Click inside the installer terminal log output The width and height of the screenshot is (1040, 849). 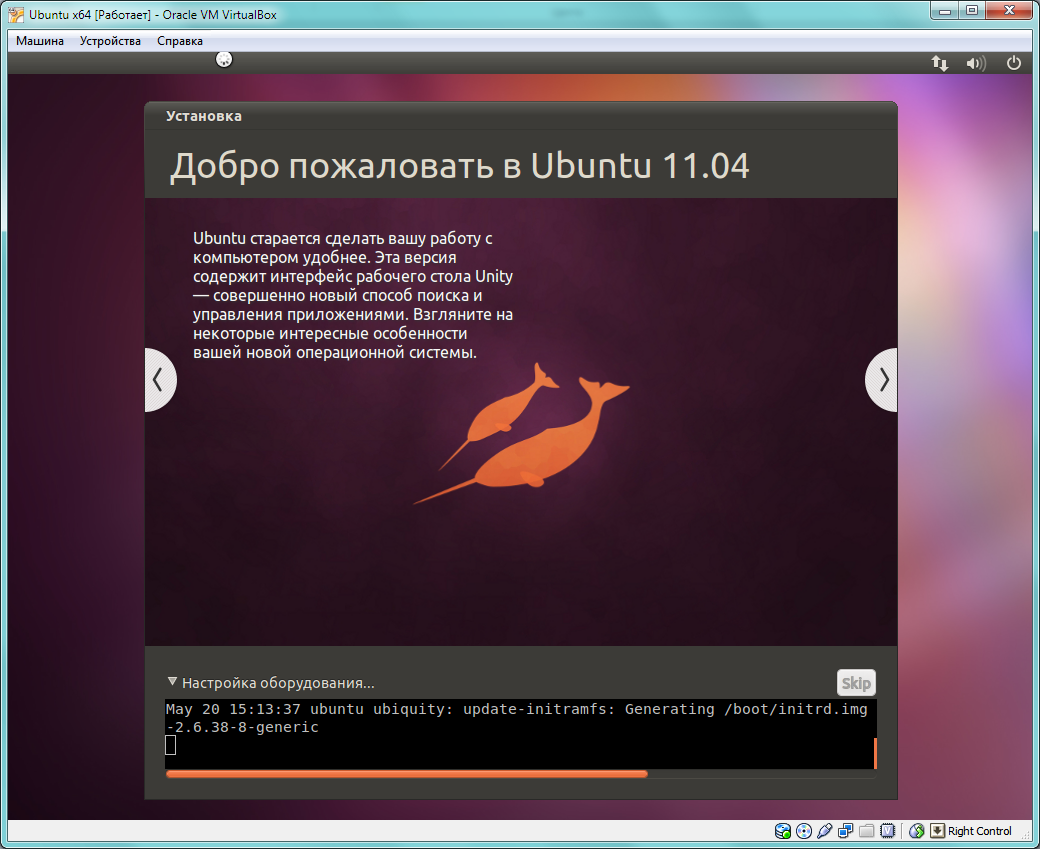coord(518,735)
